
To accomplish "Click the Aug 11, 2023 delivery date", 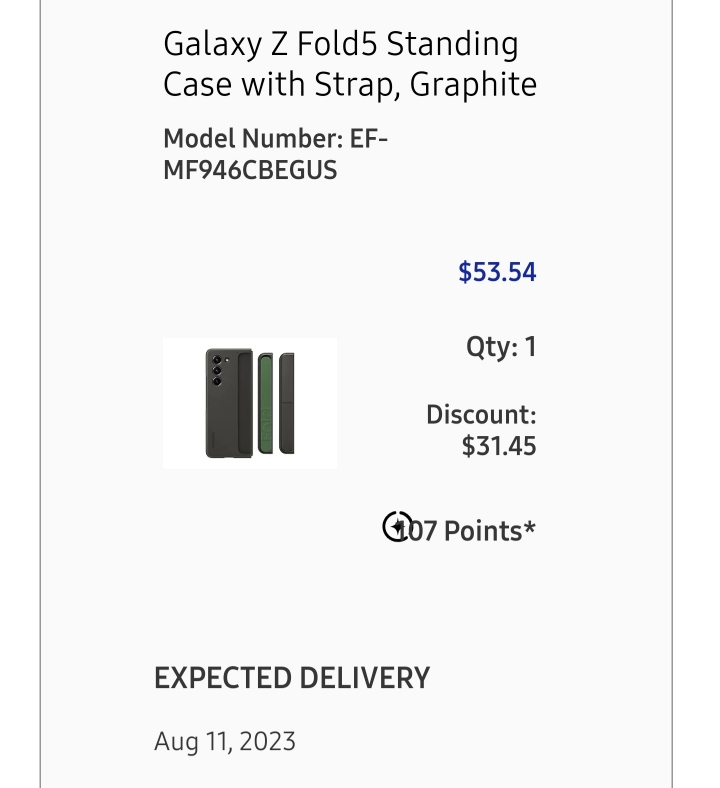I will 225,742.
